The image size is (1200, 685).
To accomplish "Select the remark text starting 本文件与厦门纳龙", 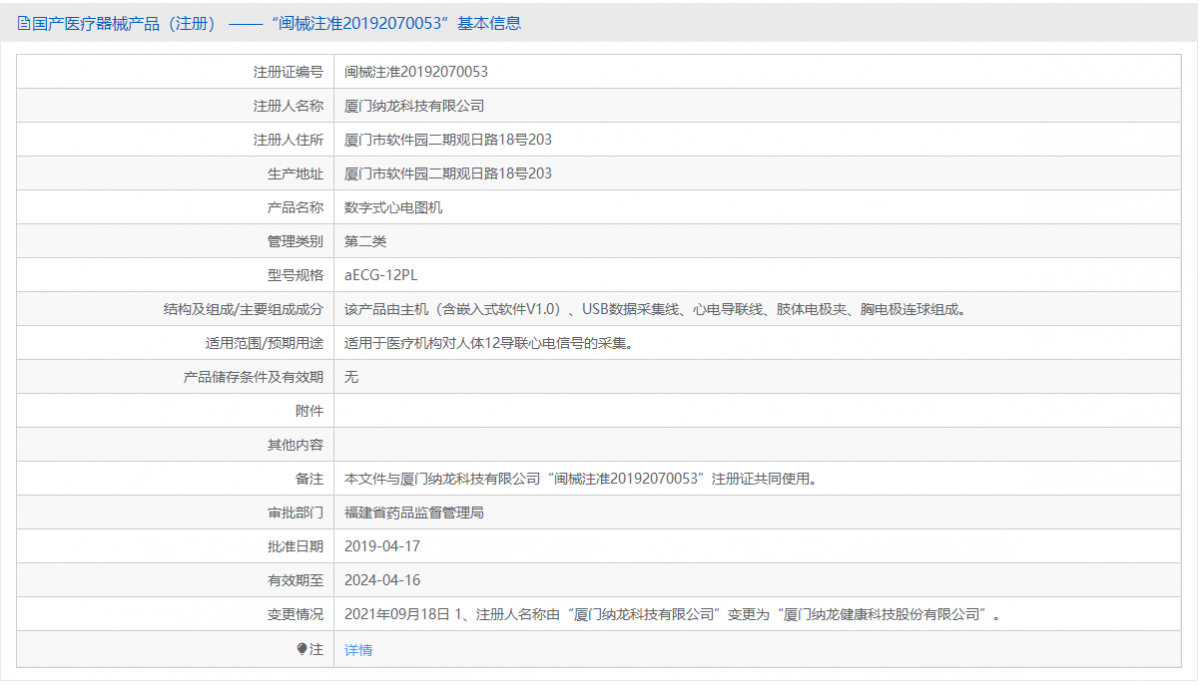I will pos(581,479).
